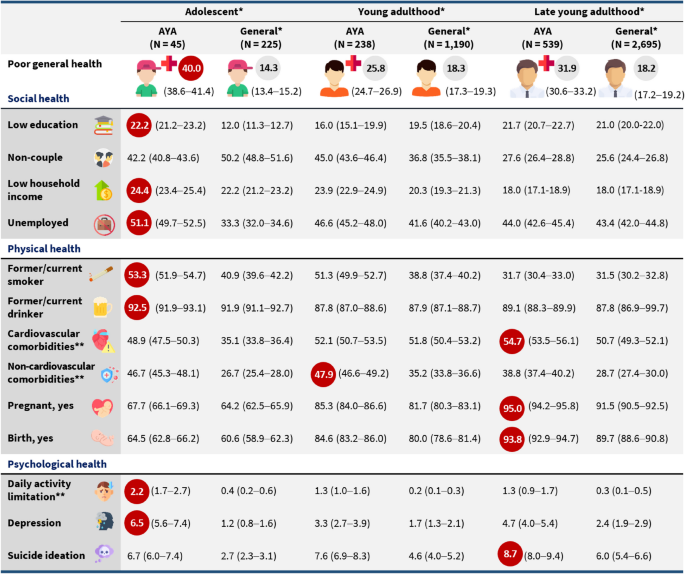The height and width of the screenshot is (574, 685).
Task: Click the red 8.7 suicide ideation circle
Action: pyautogui.click(x=510, y=554)
